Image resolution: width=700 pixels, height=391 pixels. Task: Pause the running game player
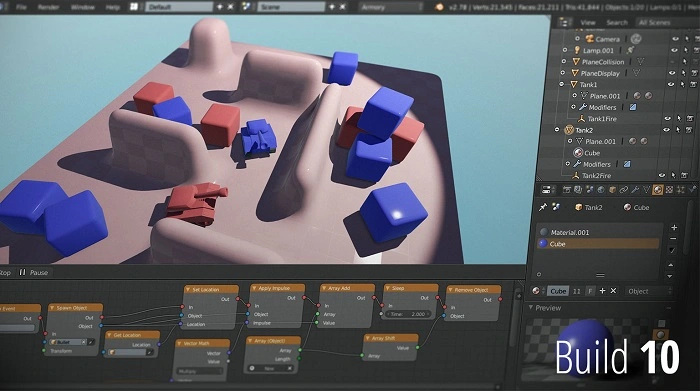(x=34, y=272)
